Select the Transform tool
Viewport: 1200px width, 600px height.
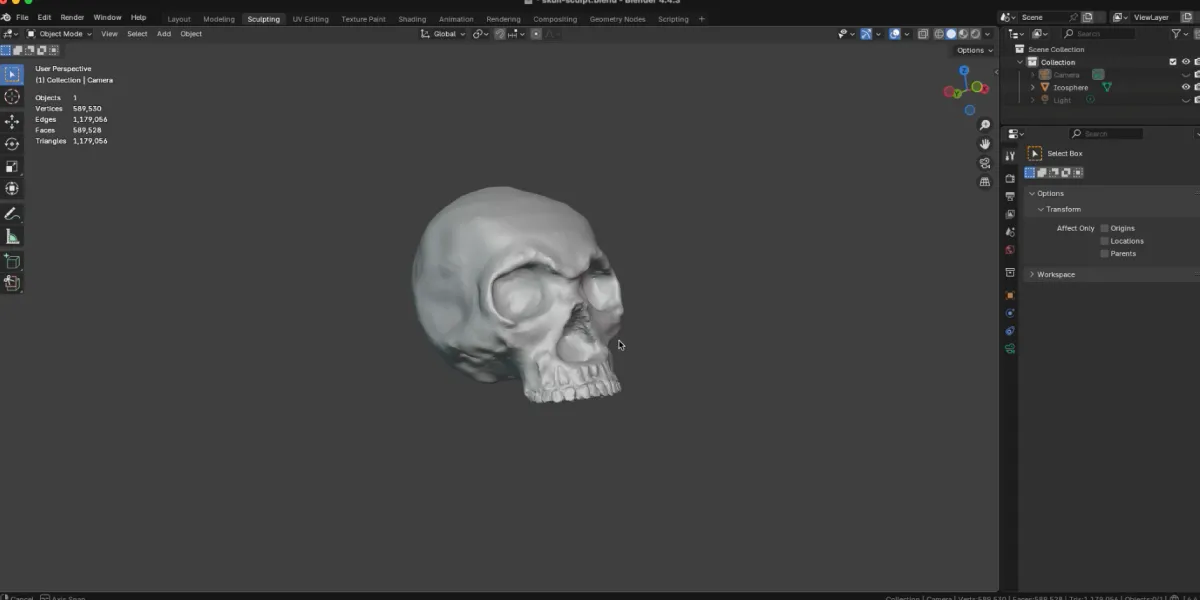pos(12,188)
